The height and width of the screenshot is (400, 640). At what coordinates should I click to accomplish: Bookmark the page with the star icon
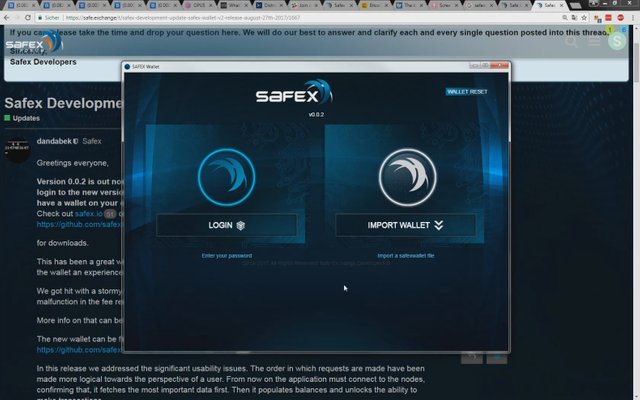tap(584, 18)
